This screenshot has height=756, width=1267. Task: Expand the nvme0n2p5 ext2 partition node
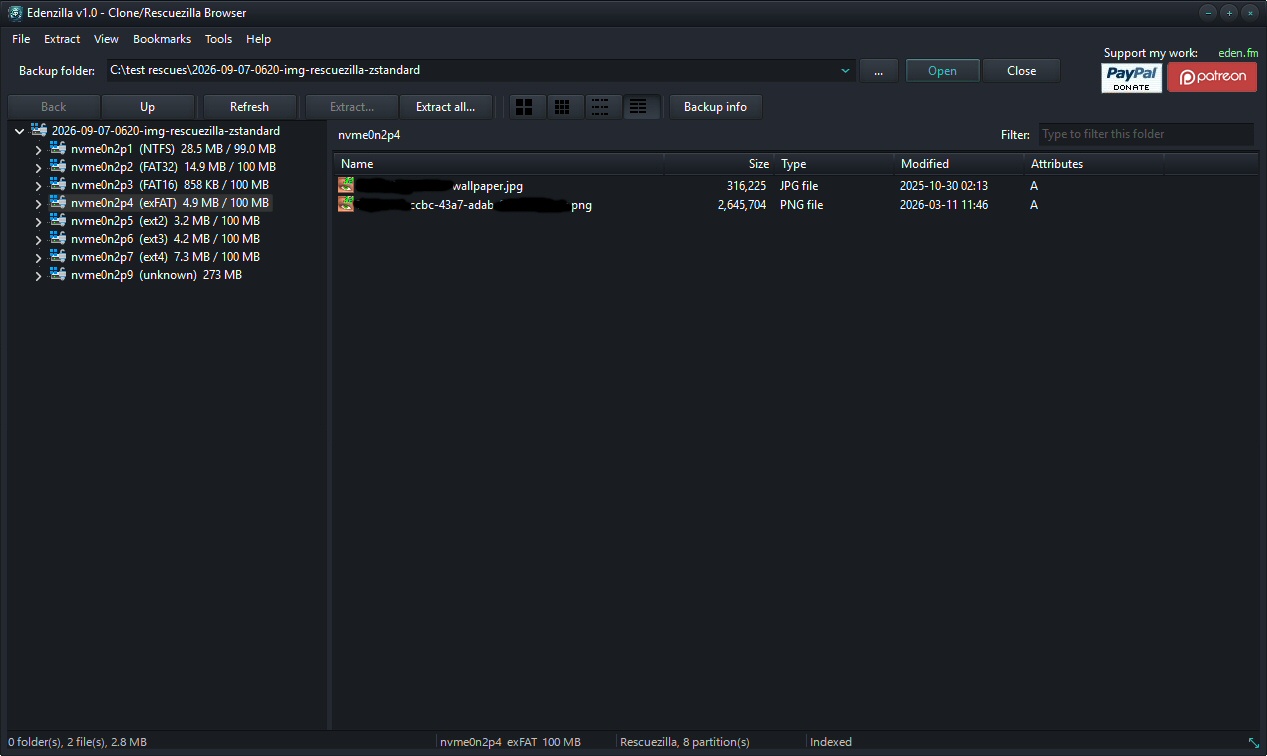coord(38,221)
